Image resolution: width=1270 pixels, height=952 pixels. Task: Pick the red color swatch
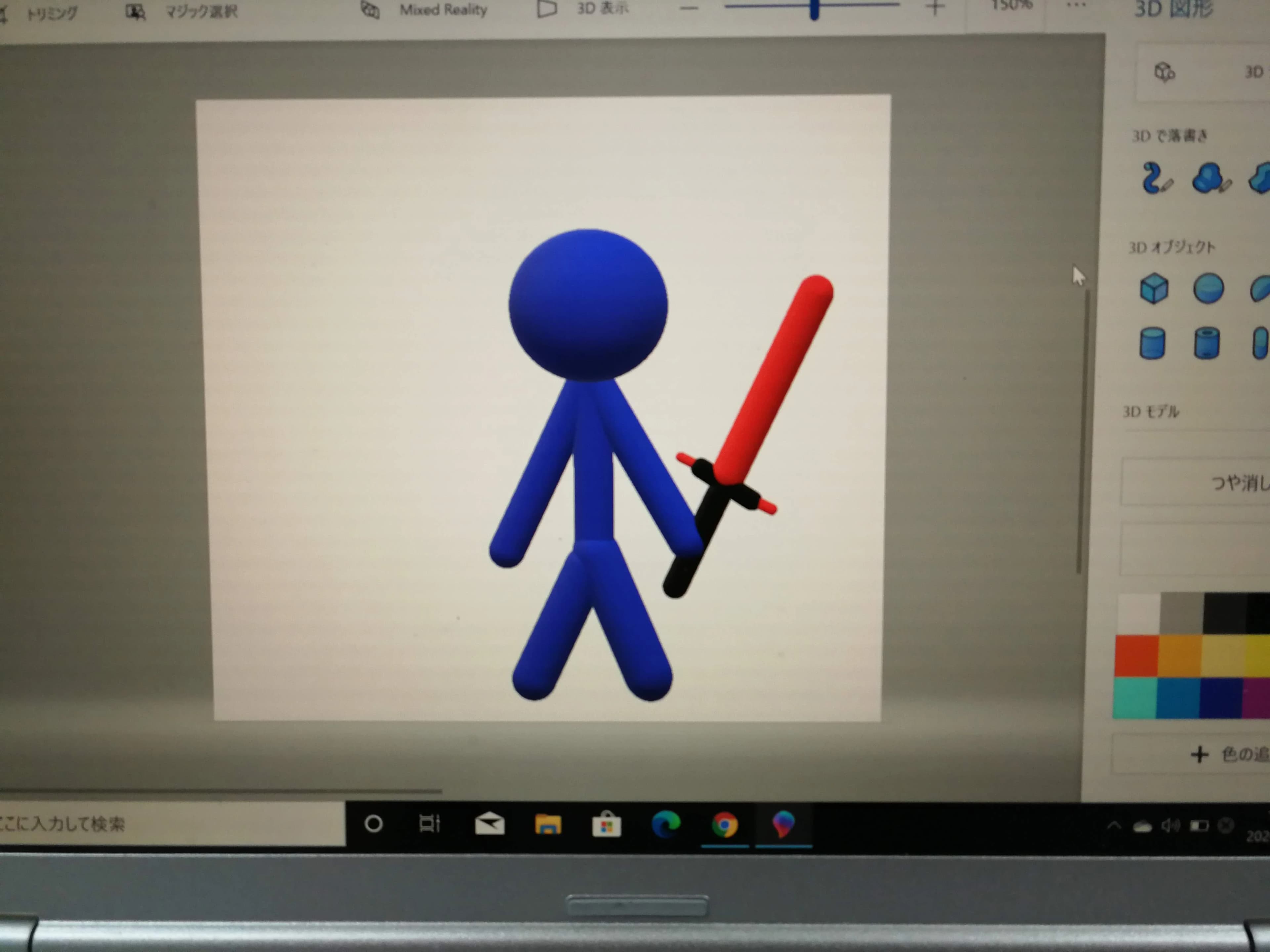[x=1136, y=656]
